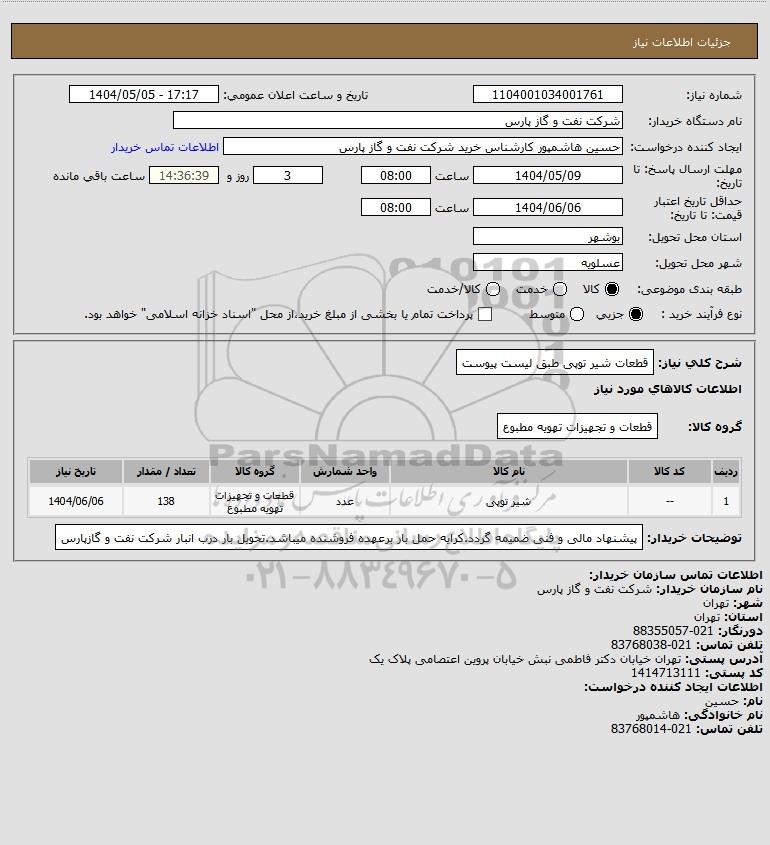Click the row number cell 1
The height and width of the screenshot is (845, 770).
point(726,501)
